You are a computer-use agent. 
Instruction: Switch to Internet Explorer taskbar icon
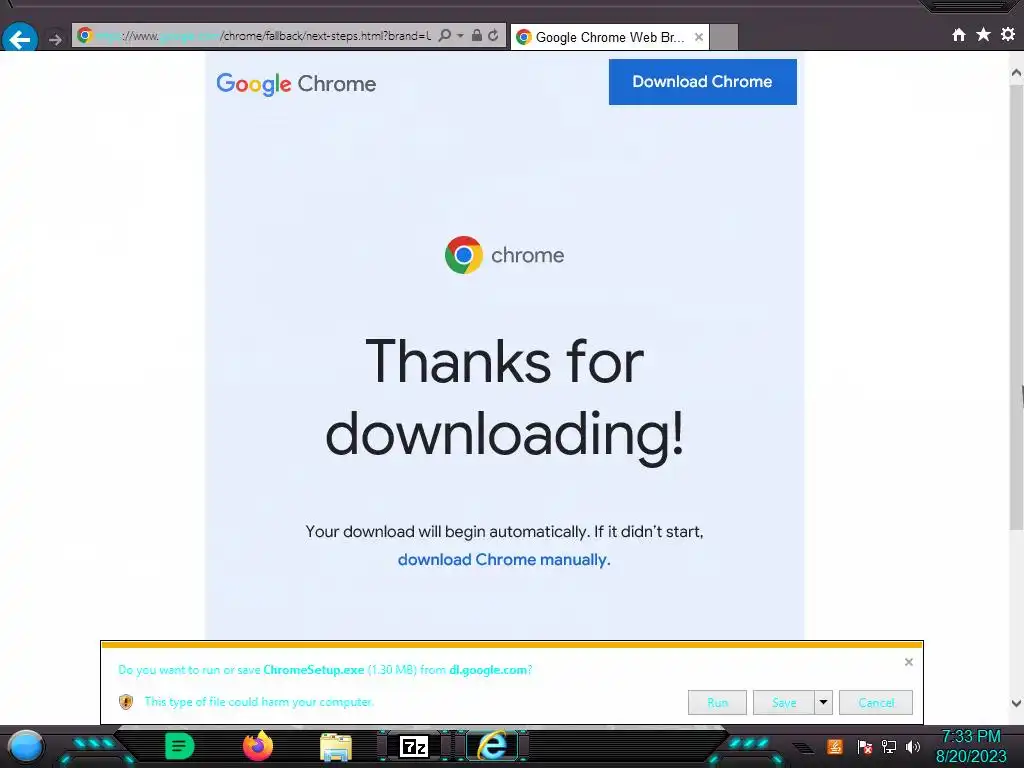(x=492, y=746)
